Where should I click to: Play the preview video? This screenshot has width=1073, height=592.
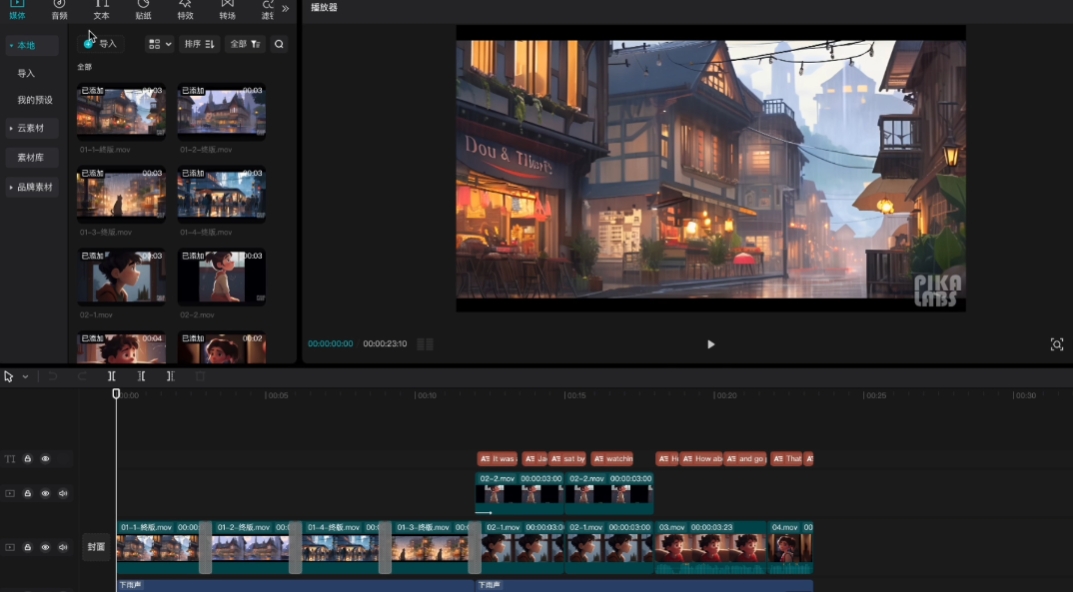pyautogui.click(x=710, y=344)
